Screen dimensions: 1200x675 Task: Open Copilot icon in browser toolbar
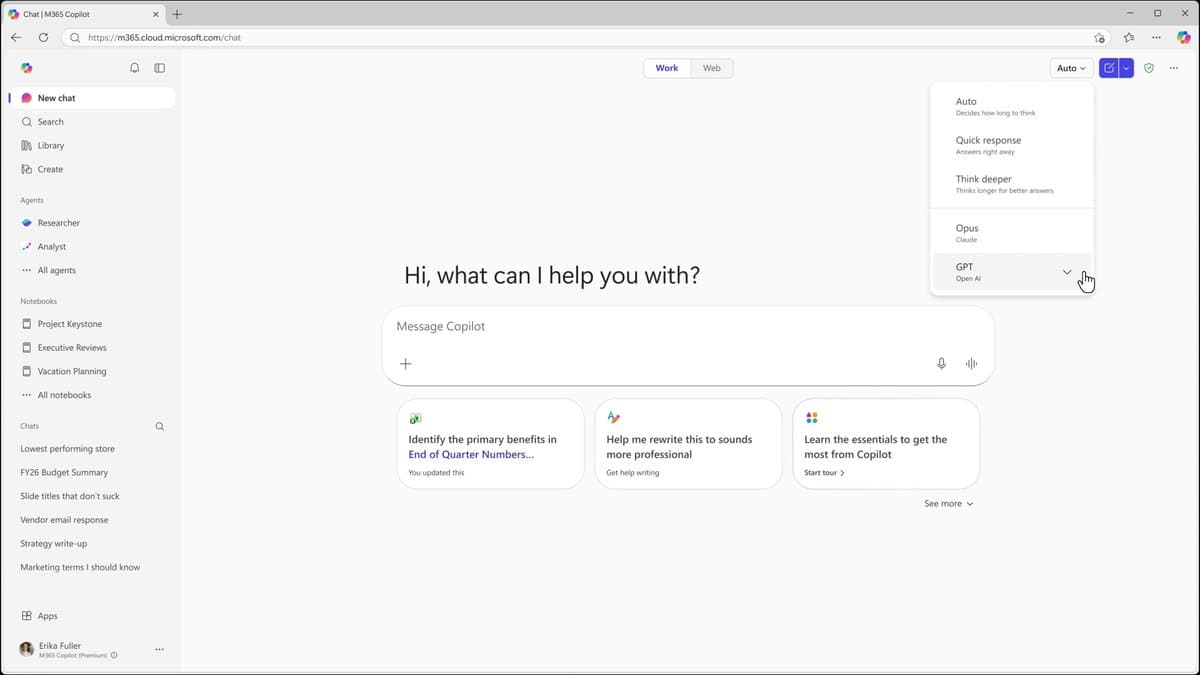(1184, 37)
